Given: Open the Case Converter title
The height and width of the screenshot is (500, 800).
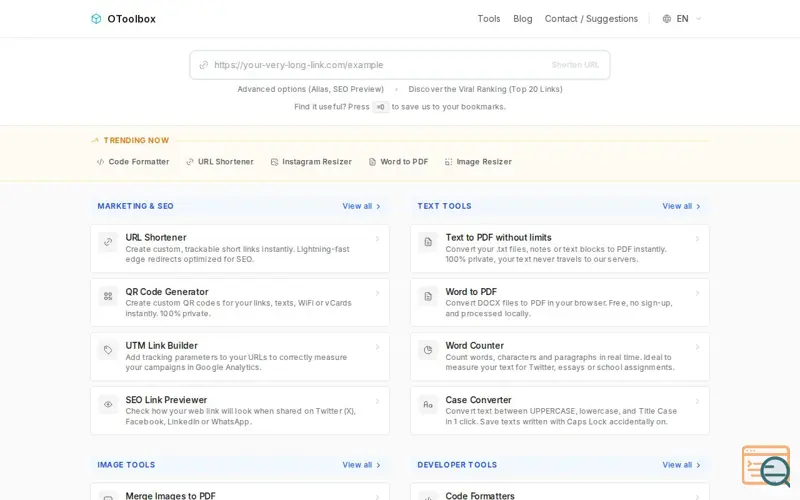Looking at the screenshot, I should point(479,400).
